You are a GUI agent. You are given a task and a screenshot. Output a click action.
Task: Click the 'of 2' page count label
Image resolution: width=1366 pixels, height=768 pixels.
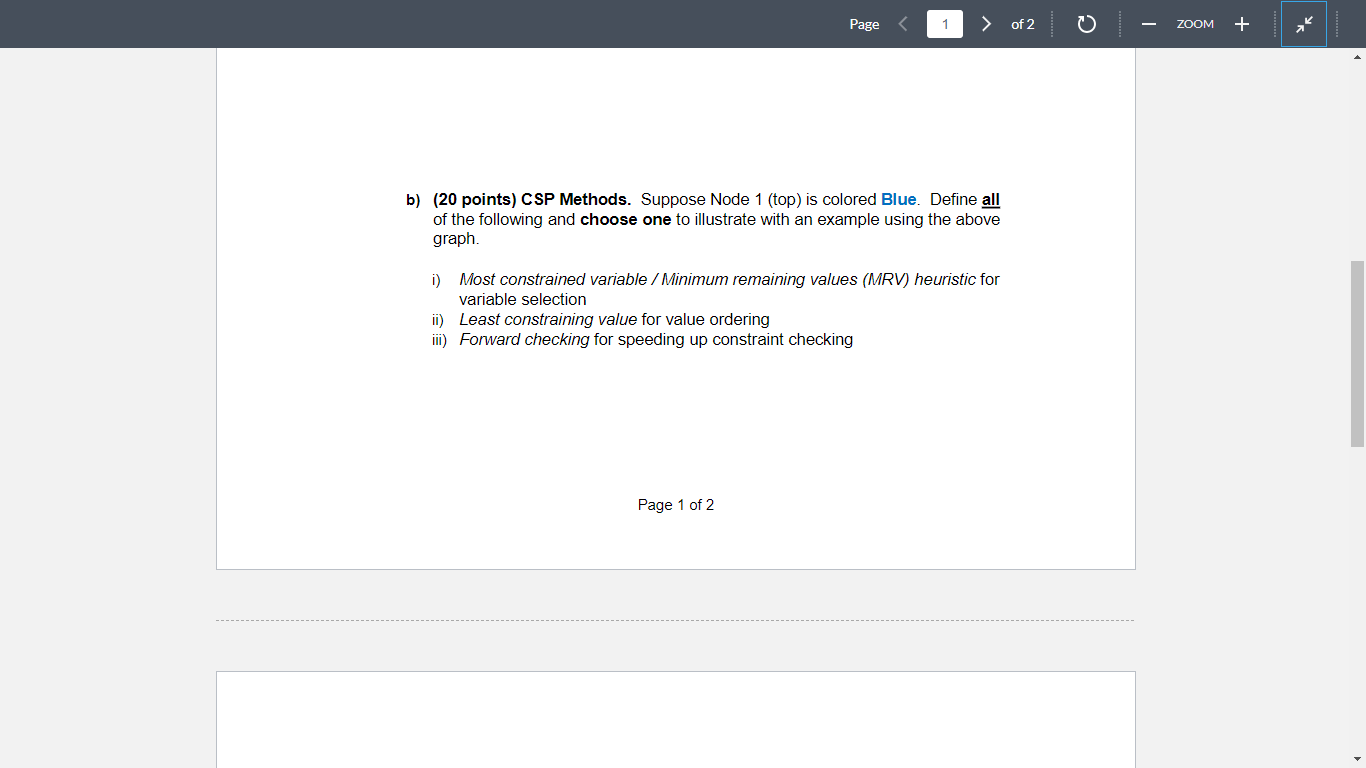click(1023, 24)
